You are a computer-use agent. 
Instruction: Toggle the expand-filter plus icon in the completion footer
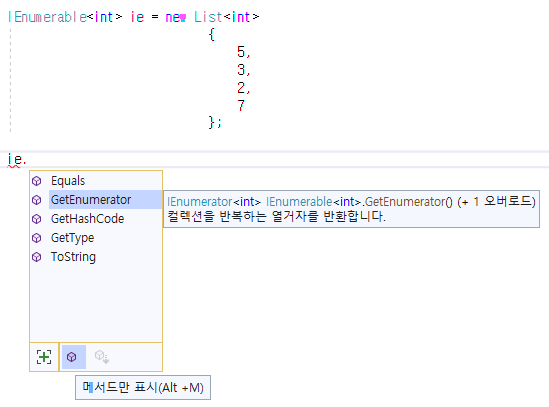click(x=44, y=357)
